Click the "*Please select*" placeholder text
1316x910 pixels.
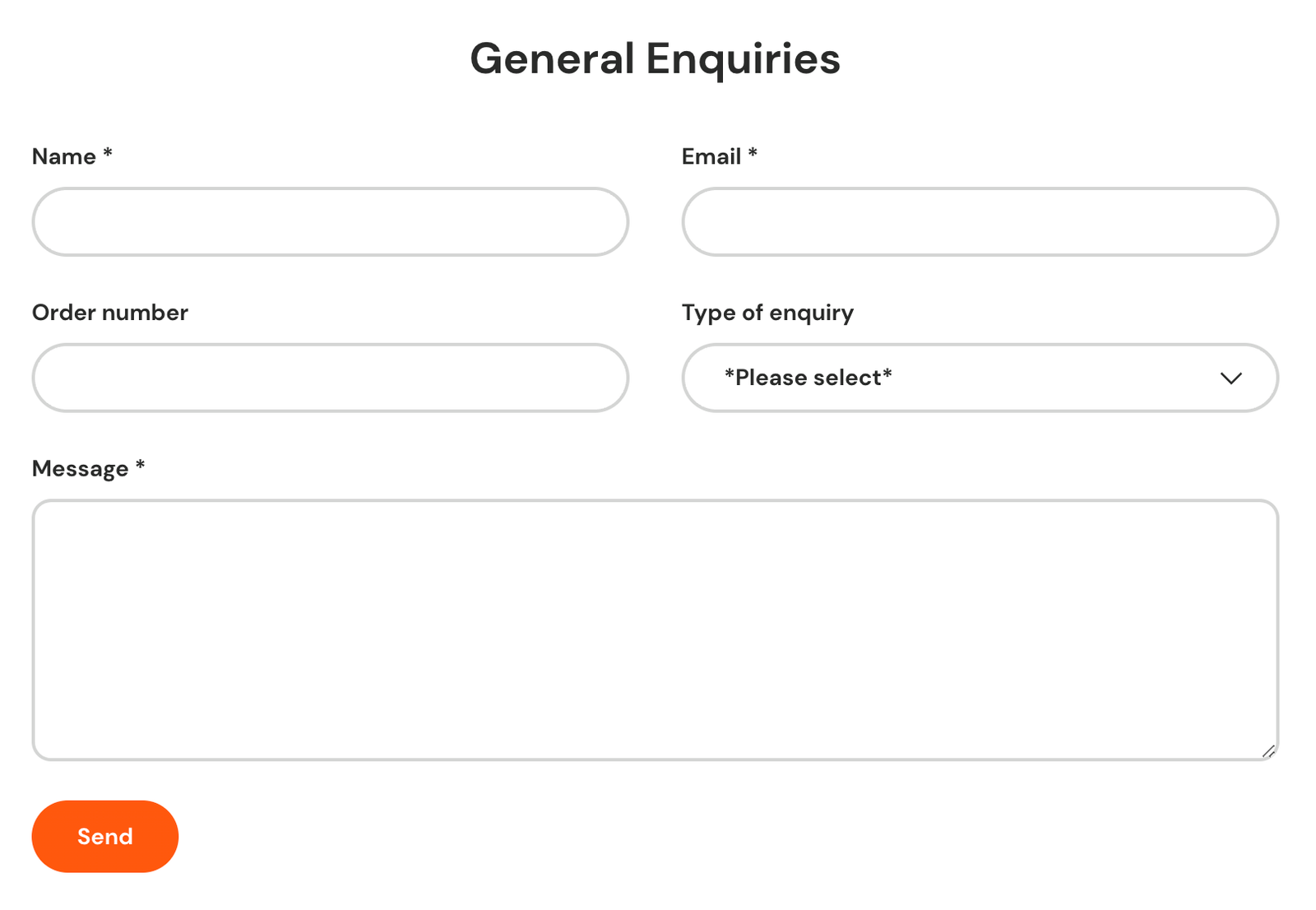tap(808, 378)
